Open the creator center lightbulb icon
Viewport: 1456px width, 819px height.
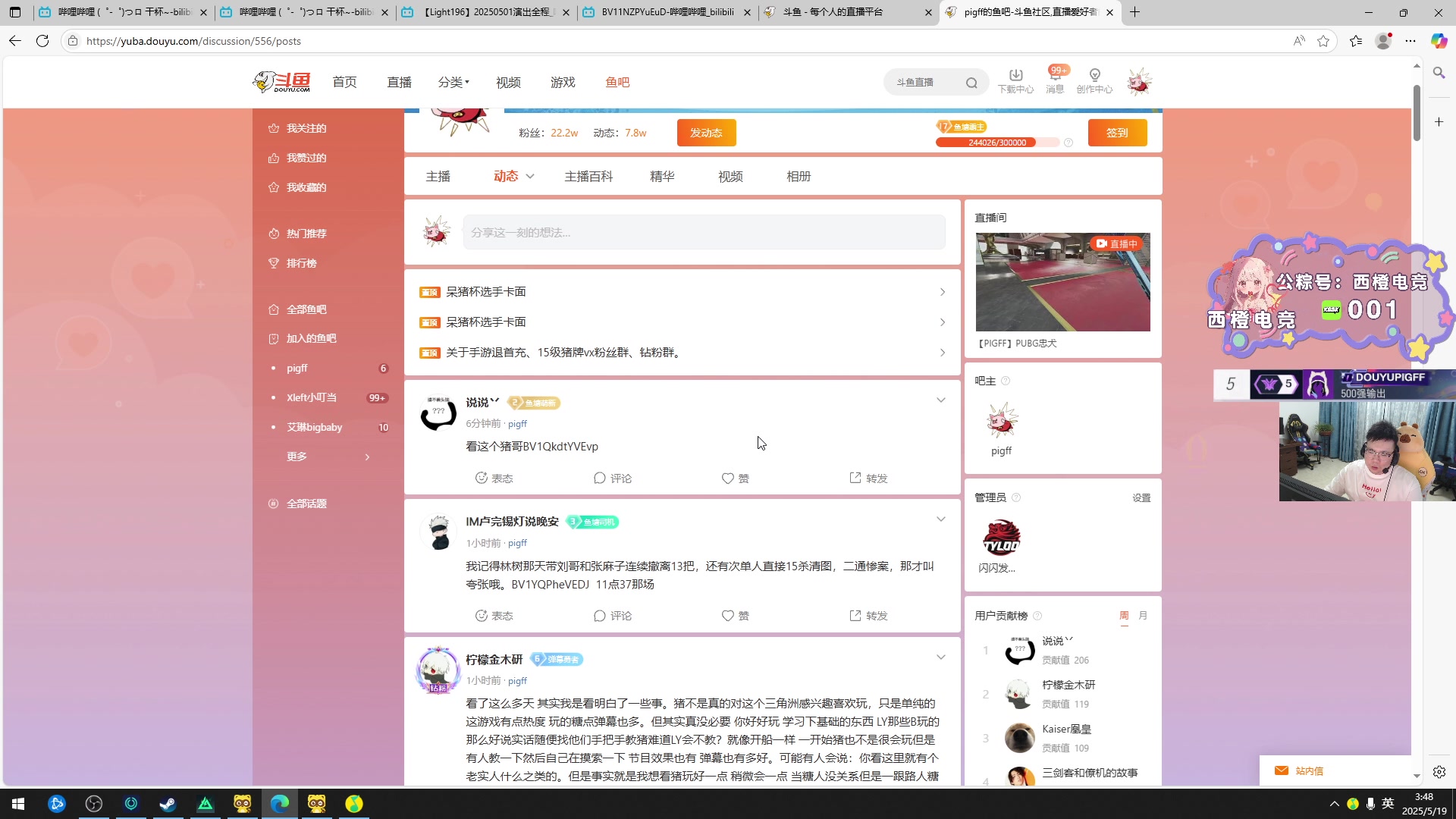[x=1094, y=80]
